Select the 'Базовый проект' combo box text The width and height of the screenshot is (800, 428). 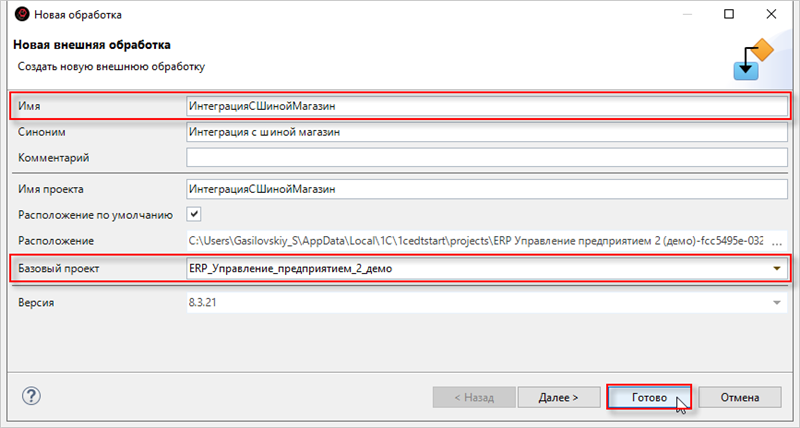(470, 268)
